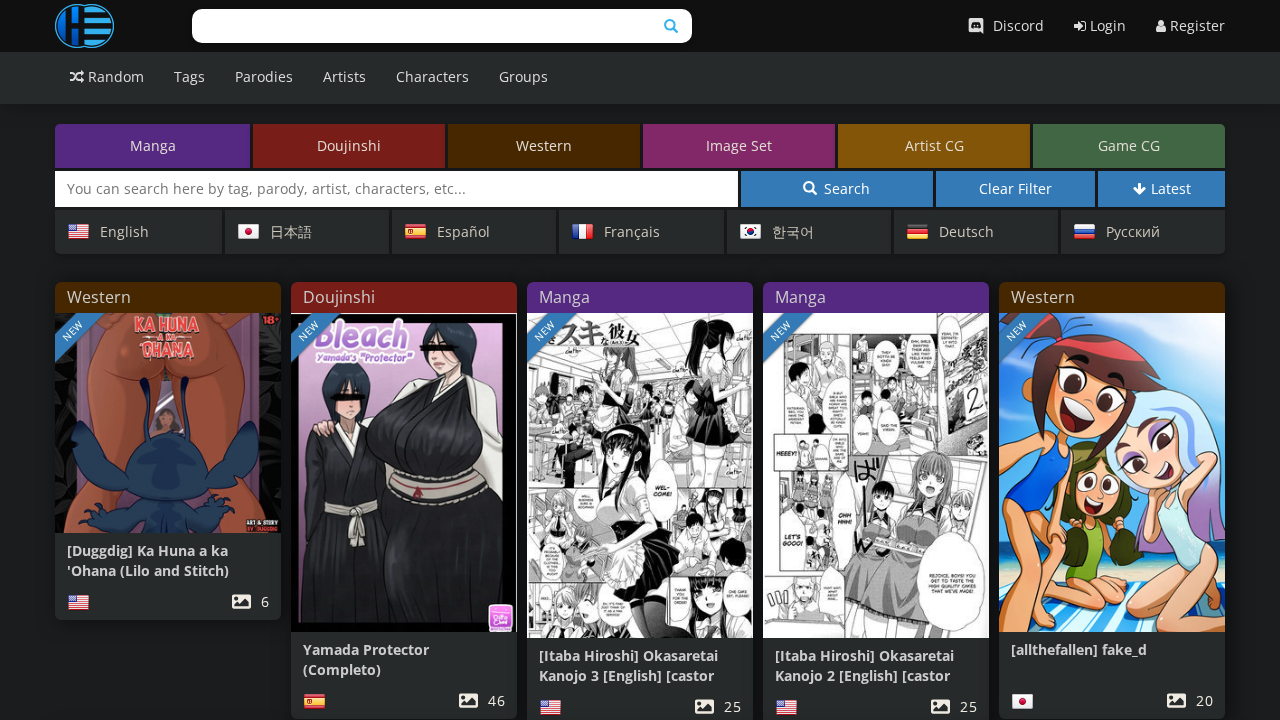Click the magnifier icon in top search bar
This screenshot has height=720, width=1280.
pyautogui.click(x=671, y=26)
